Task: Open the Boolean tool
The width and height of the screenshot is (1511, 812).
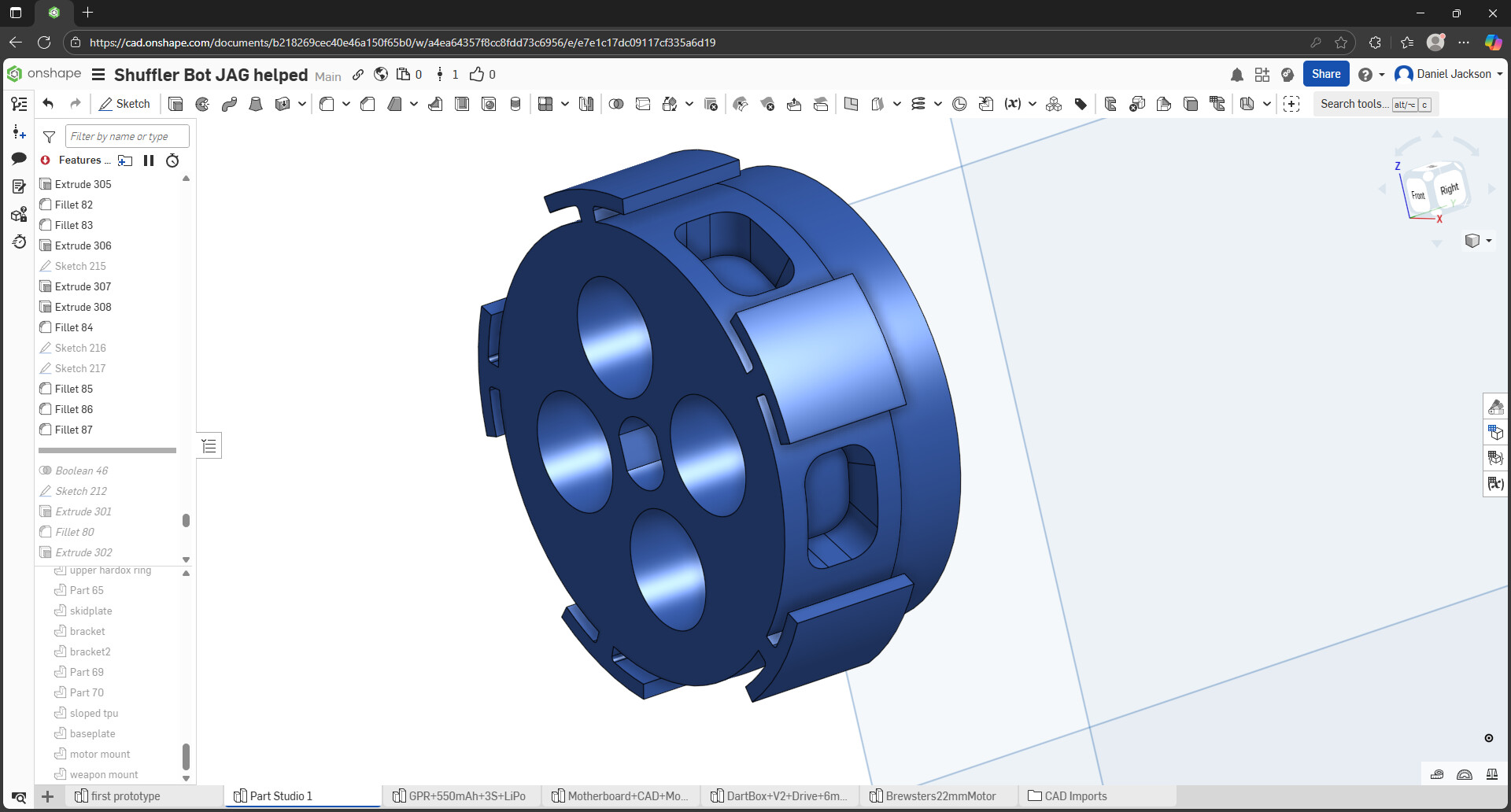Action: click(x=616, y=104)
